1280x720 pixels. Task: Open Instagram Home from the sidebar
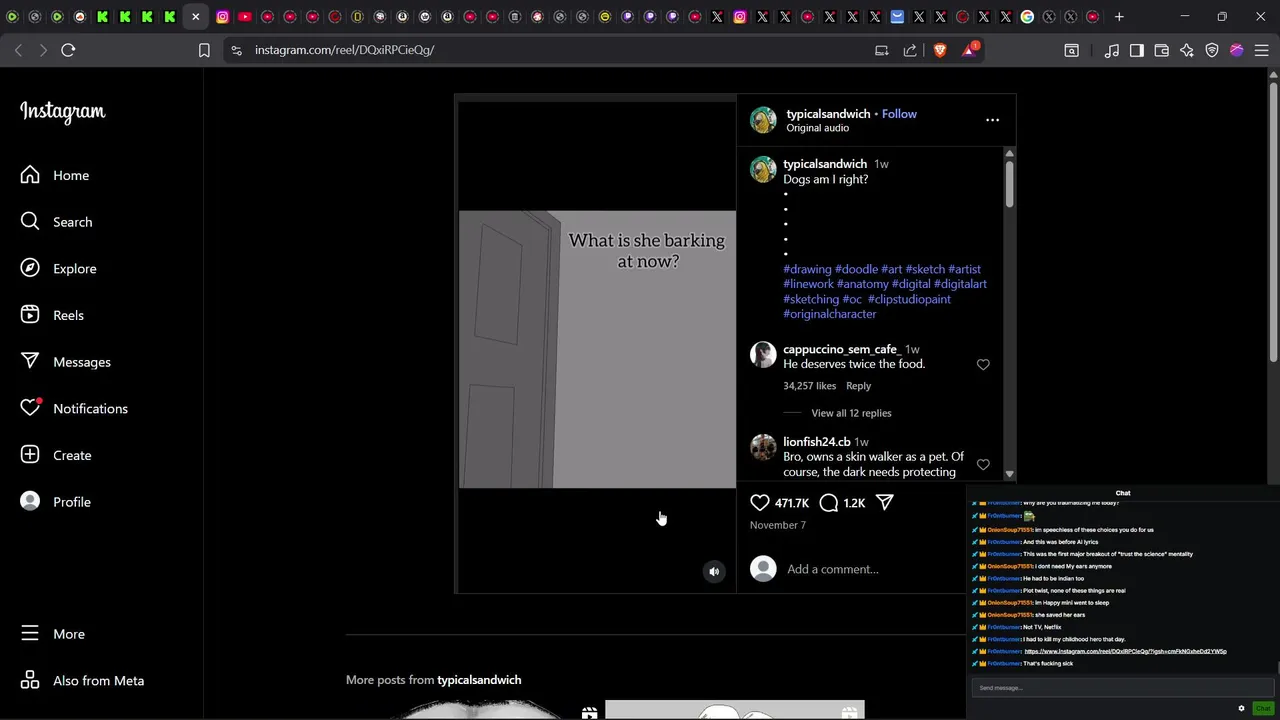56,175
